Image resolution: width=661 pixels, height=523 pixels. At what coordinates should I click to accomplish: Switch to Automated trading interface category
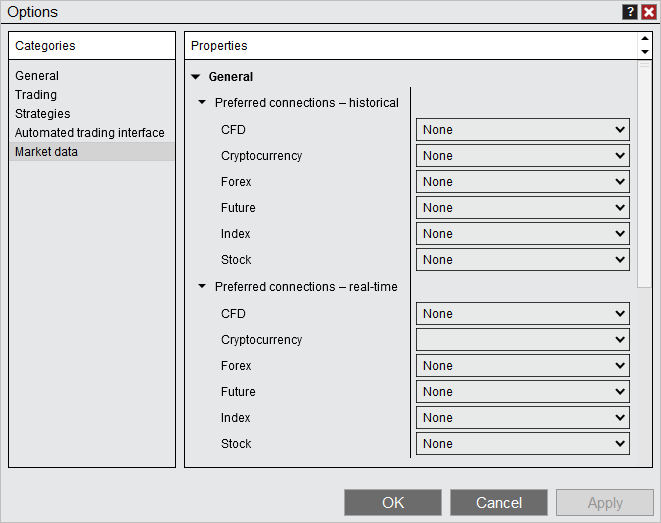pyautogui.click(x=90, y=133)
